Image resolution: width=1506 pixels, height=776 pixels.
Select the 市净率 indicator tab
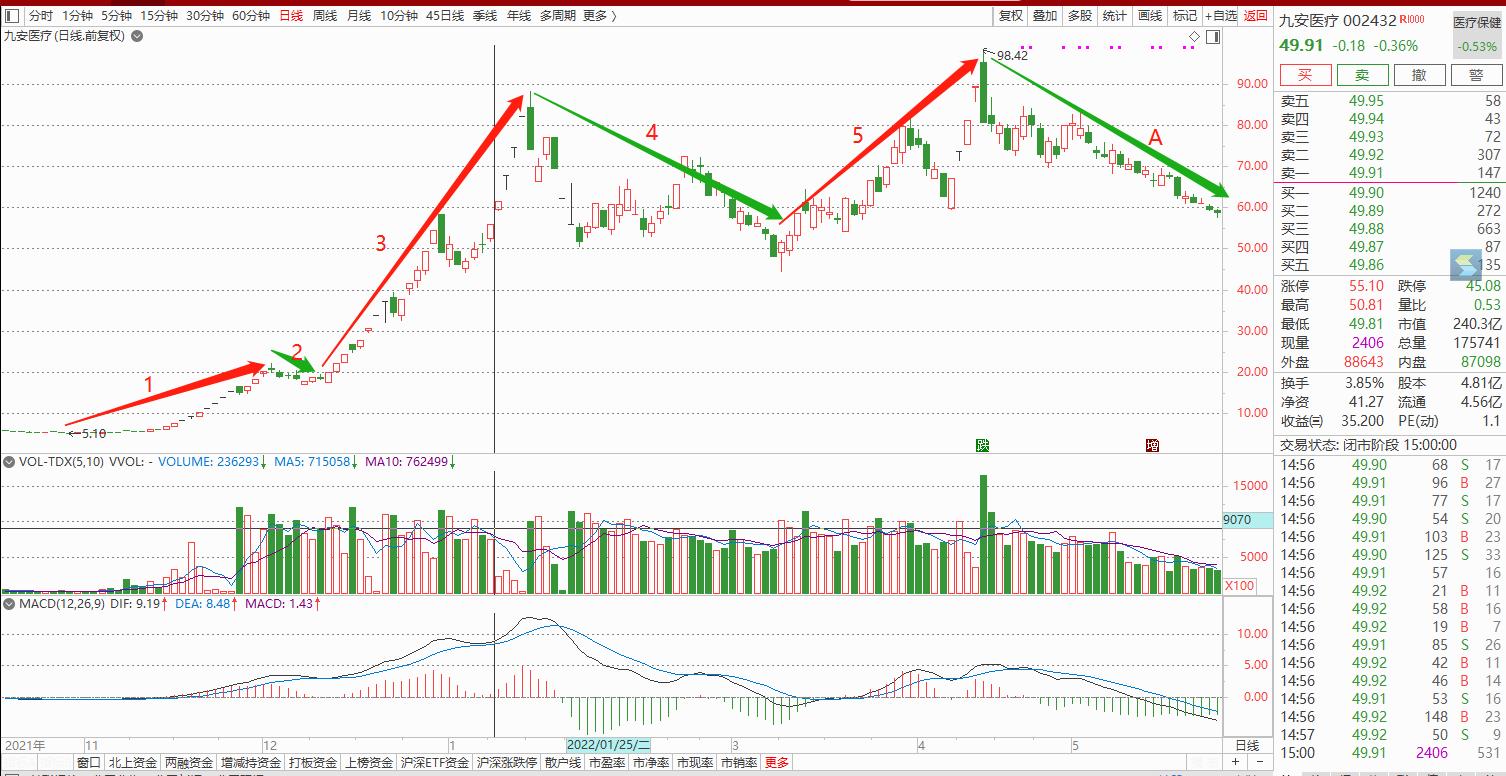click(652, 762)
